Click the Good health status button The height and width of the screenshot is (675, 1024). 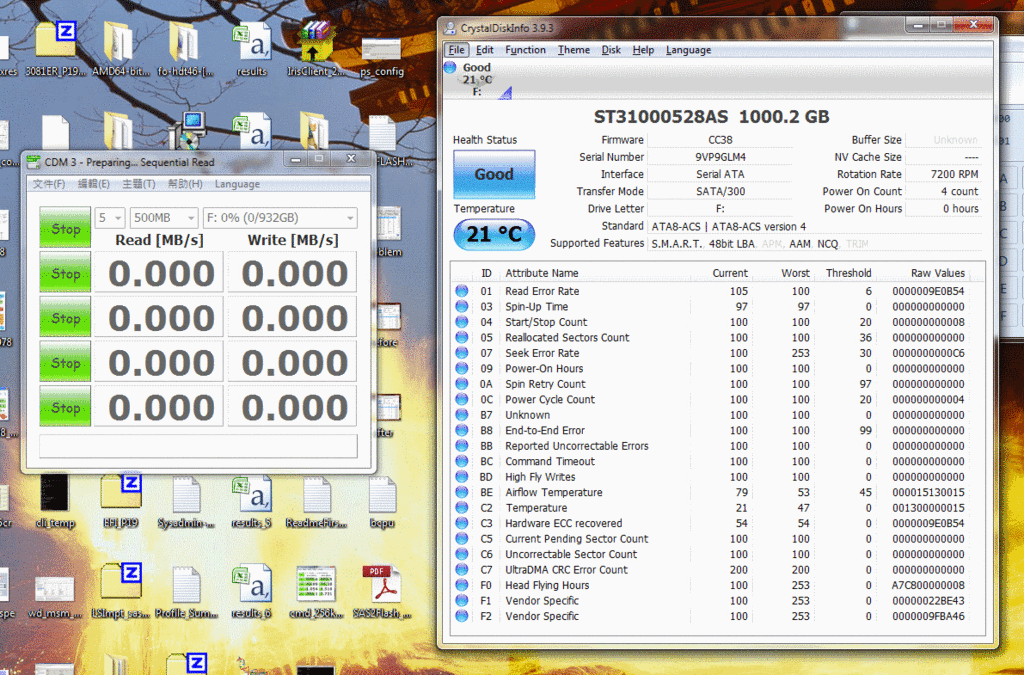click(494, 174)
